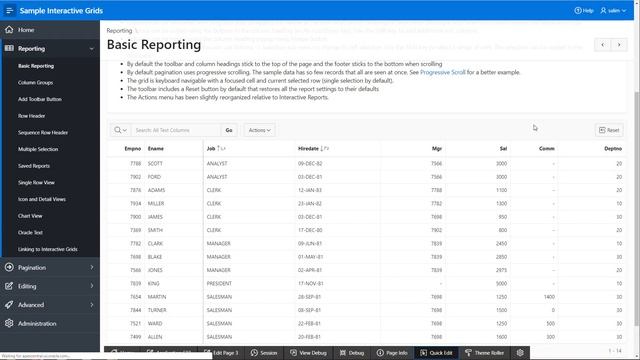Image resolution: width=640 pixels, height=360 pixels.
Task: Click the Help question mark icon
Action: (x=578, y=11)
